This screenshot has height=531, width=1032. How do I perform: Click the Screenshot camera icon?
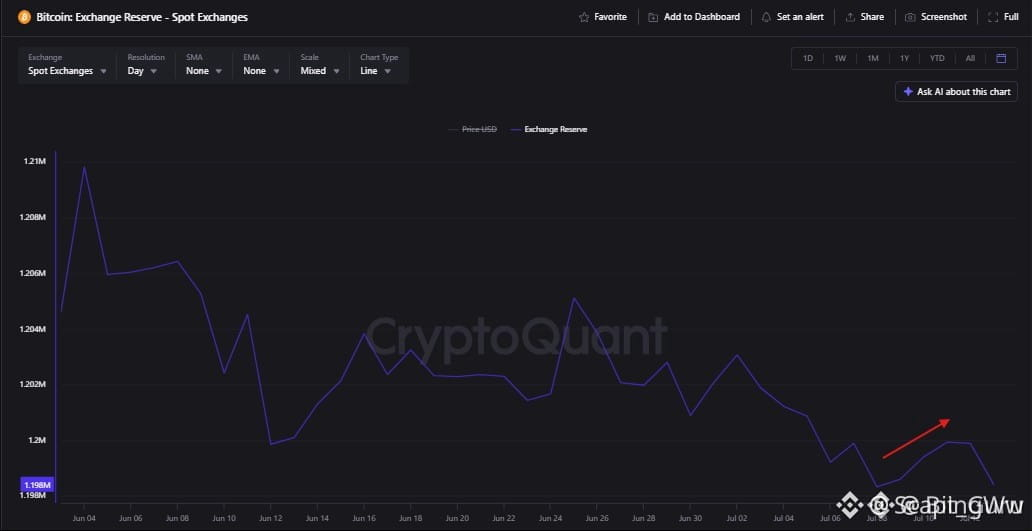[910, 17]
